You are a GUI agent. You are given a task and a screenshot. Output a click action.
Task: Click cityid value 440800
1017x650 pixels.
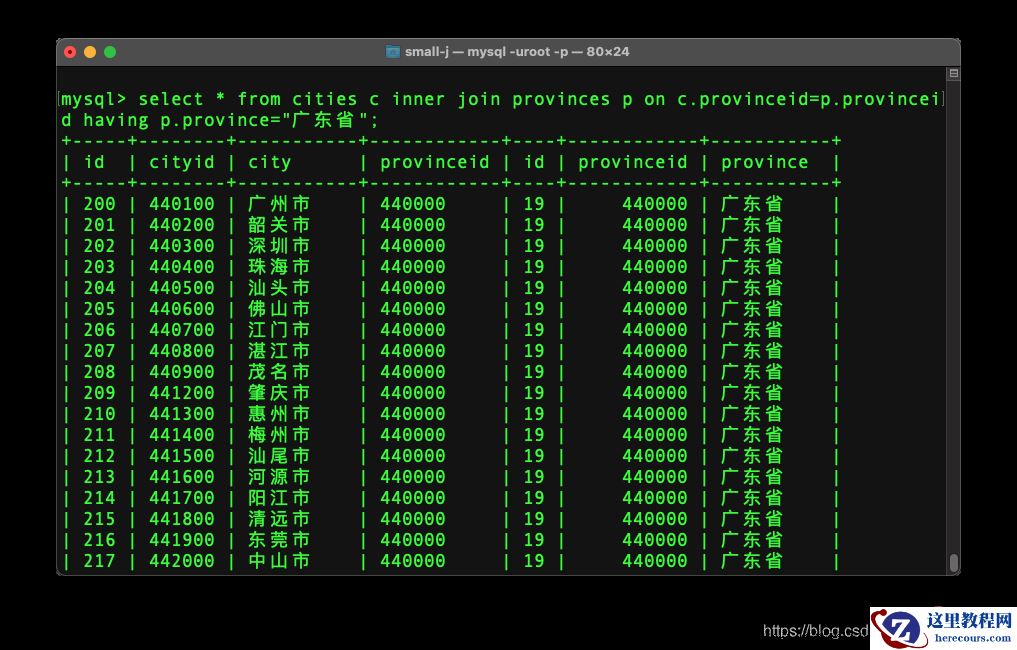tap(182, 351)
